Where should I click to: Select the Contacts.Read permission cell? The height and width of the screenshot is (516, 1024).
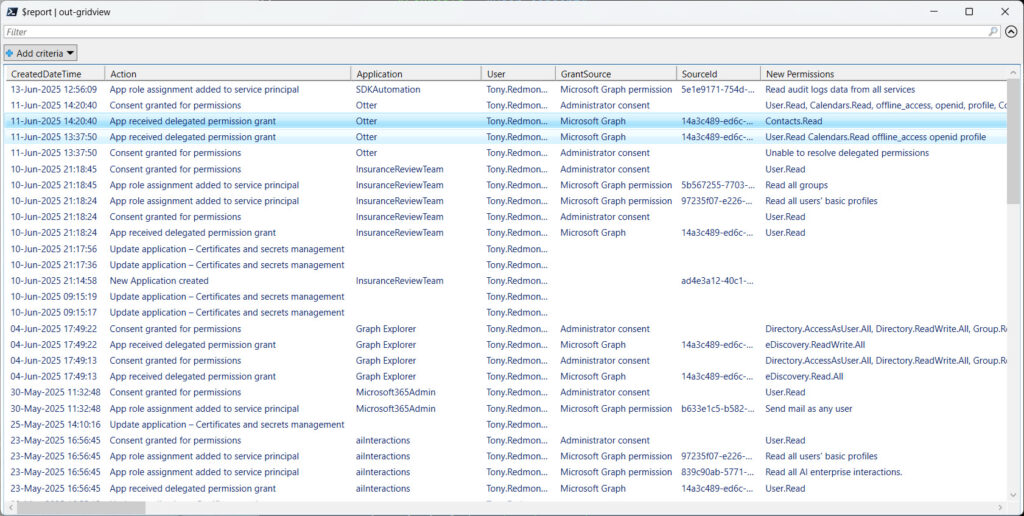pos(793,121)
